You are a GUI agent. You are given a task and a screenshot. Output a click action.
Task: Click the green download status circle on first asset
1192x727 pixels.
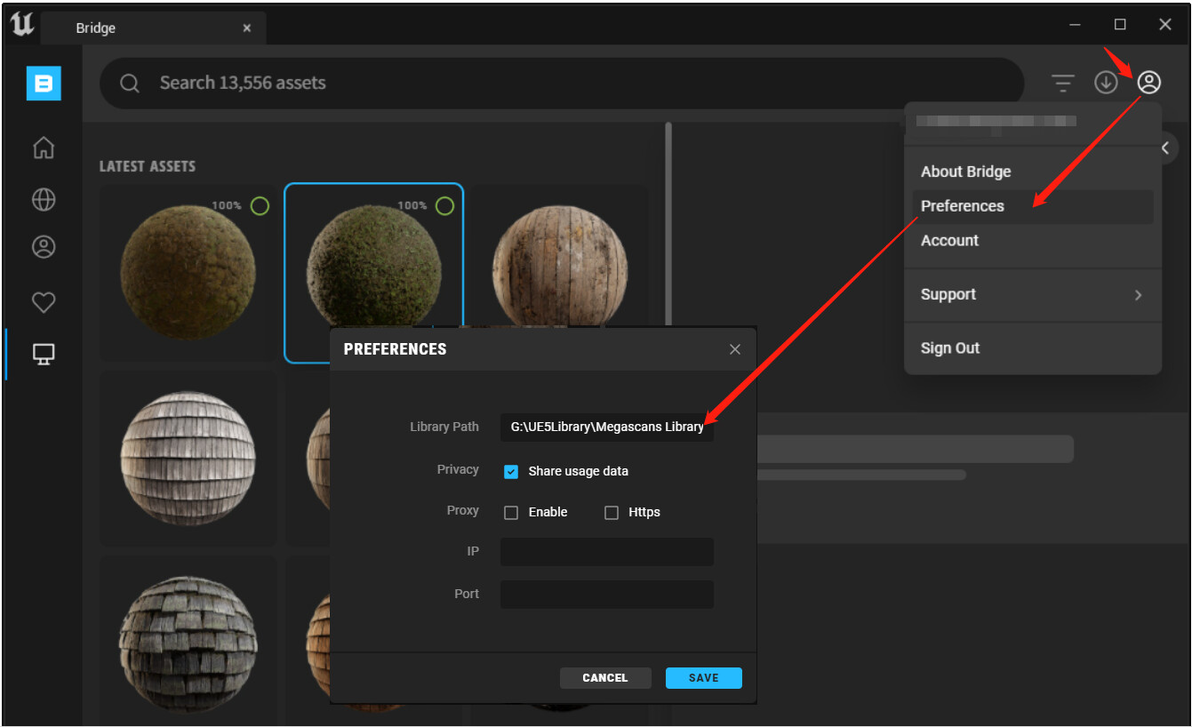[x=260, y=206]
